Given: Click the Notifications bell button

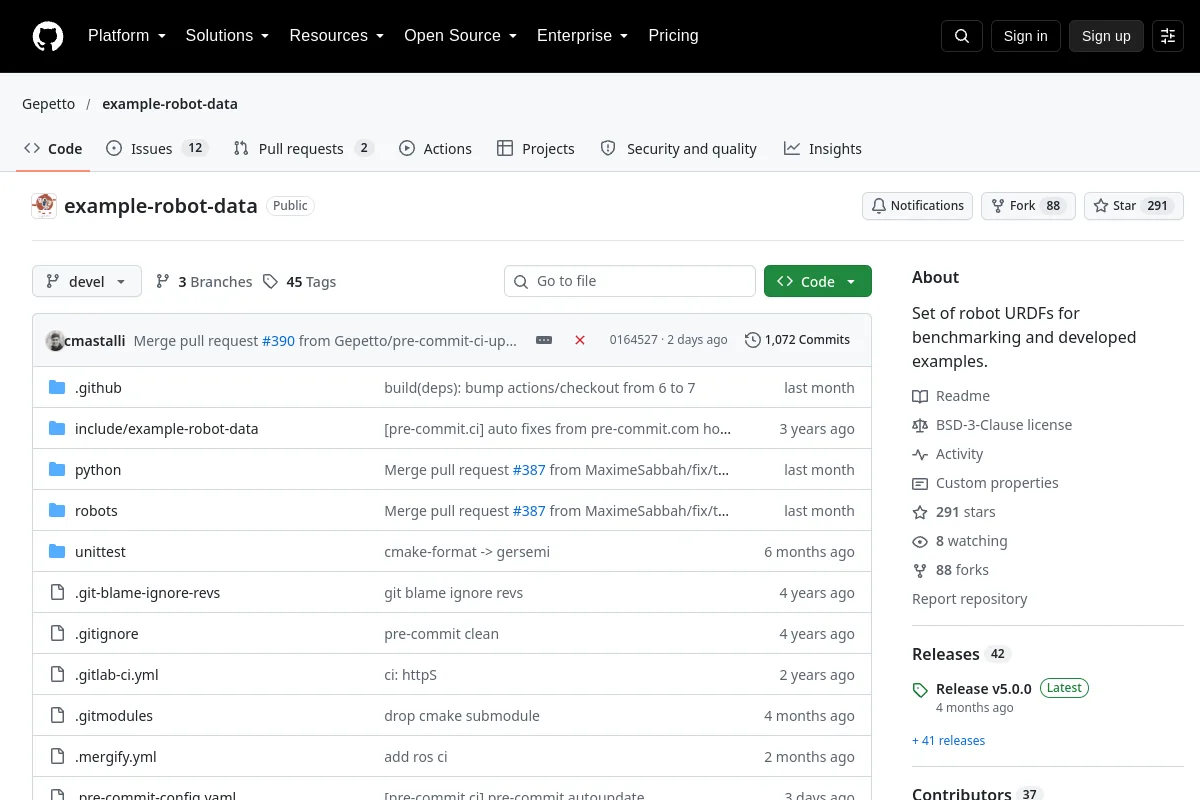Looking at the screenshot, I should point(917,206).
